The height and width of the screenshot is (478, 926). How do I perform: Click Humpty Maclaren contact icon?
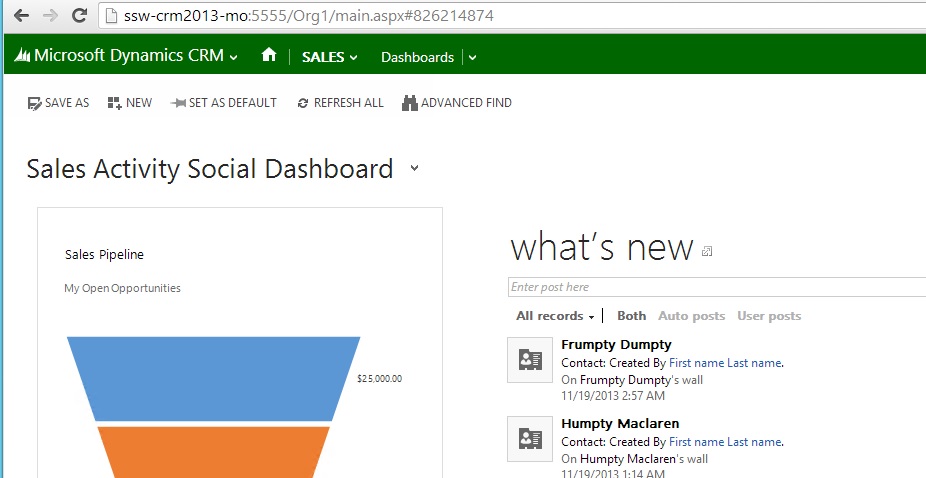coord(529,438)
